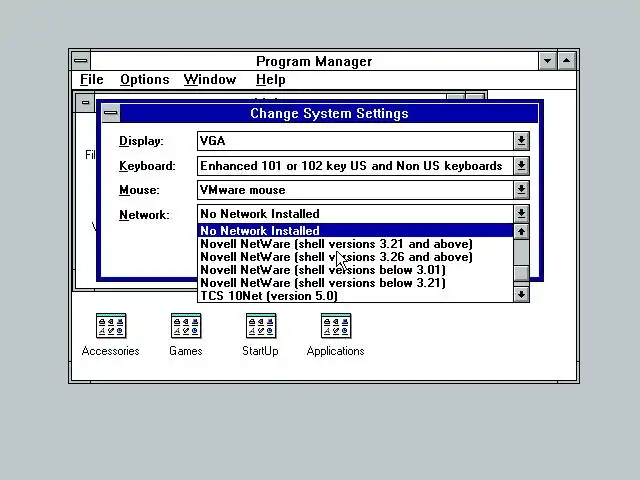Maximize the Program Manager window
Screen dimensions: 640x480
pos(567,61)
